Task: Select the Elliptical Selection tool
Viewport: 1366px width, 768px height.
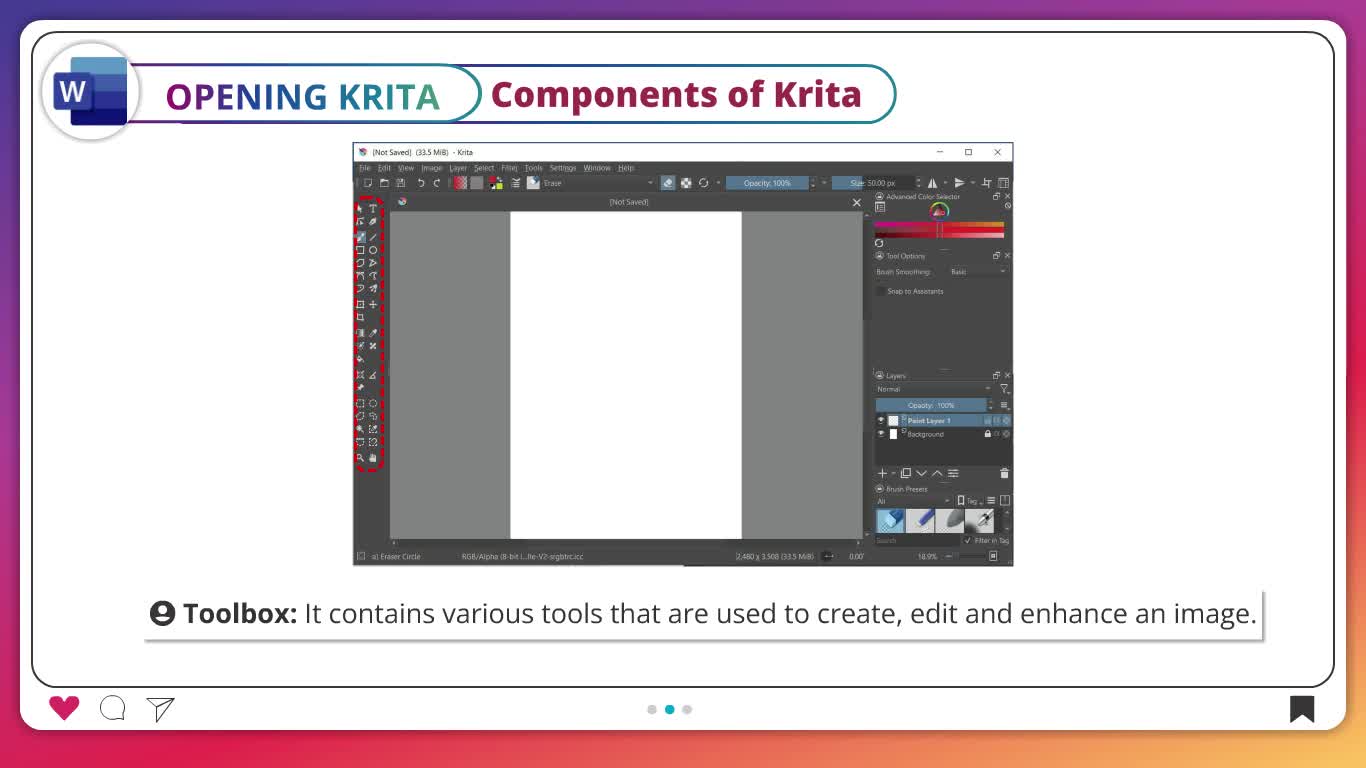Action: pyautogui.click(x=373, y=403)
